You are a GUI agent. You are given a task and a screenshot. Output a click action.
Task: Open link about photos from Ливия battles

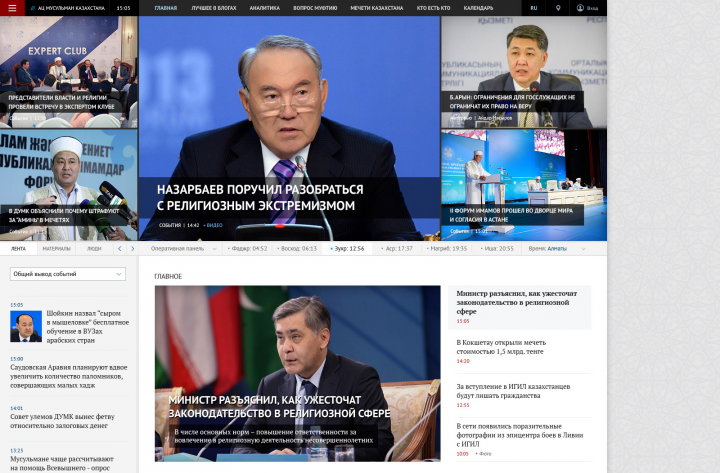(519, 435)
